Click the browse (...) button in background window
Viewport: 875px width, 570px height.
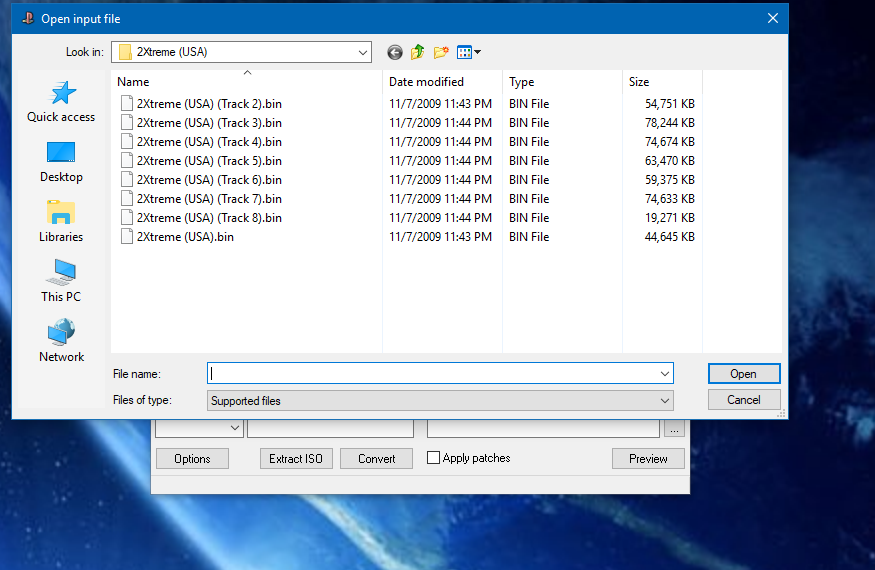click(x=674, y=429)
